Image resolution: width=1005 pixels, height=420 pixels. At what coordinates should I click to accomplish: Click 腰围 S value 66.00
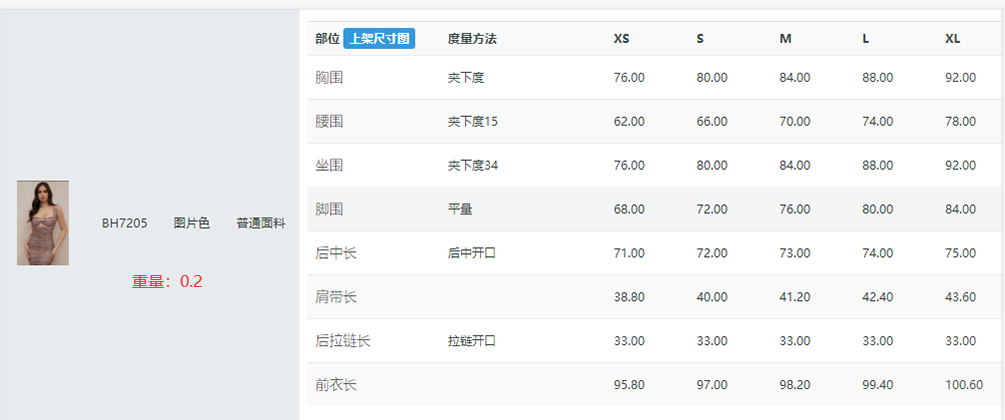pyautogui.click(x=712, y=121)
